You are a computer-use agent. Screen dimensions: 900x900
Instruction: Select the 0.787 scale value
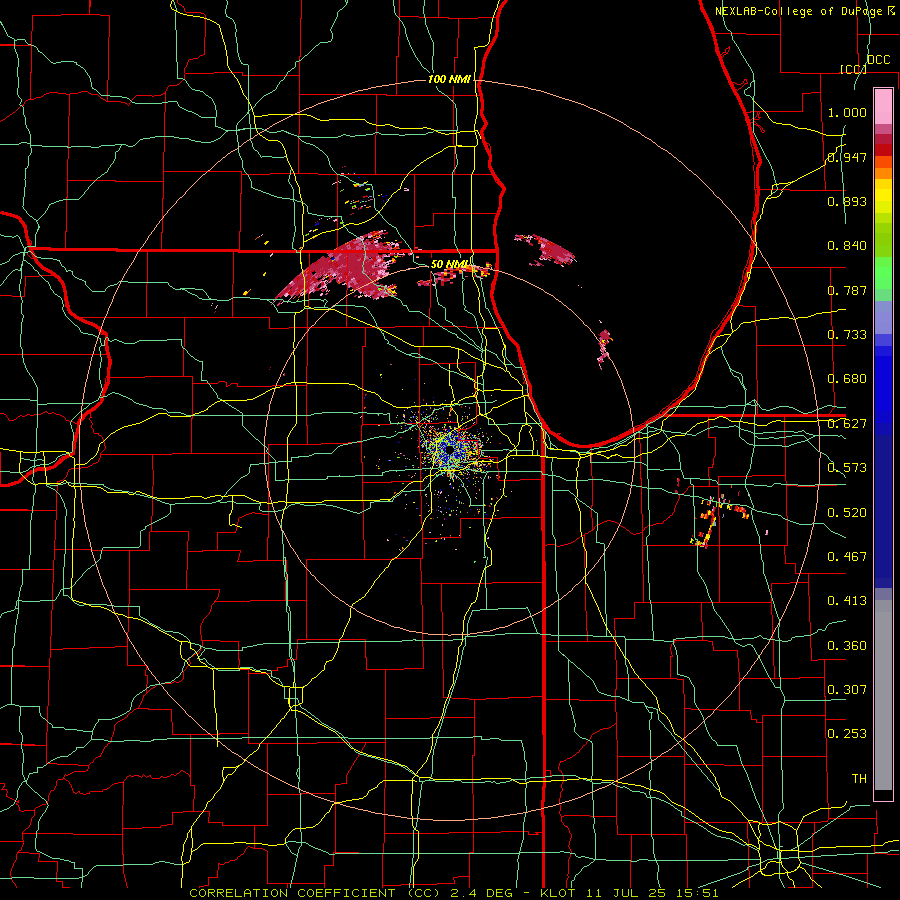click(x=847, y=290)
